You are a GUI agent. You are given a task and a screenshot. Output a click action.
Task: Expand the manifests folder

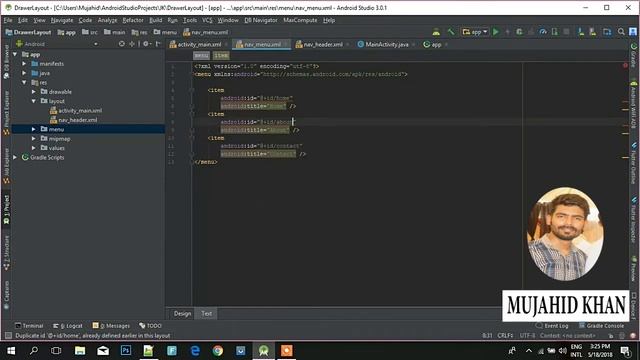click(24, 64)
